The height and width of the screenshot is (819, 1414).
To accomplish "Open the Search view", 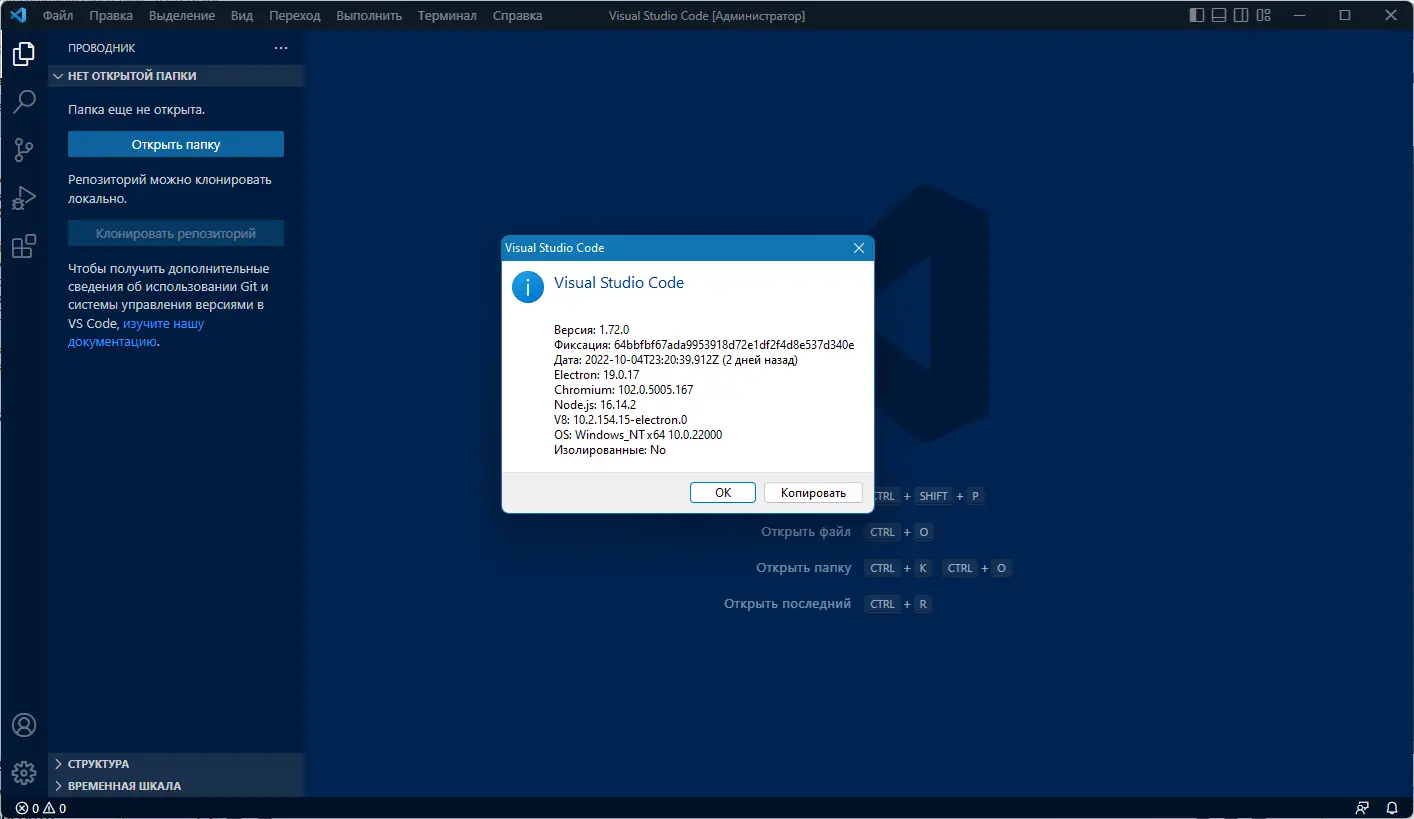I will point(23,102).
